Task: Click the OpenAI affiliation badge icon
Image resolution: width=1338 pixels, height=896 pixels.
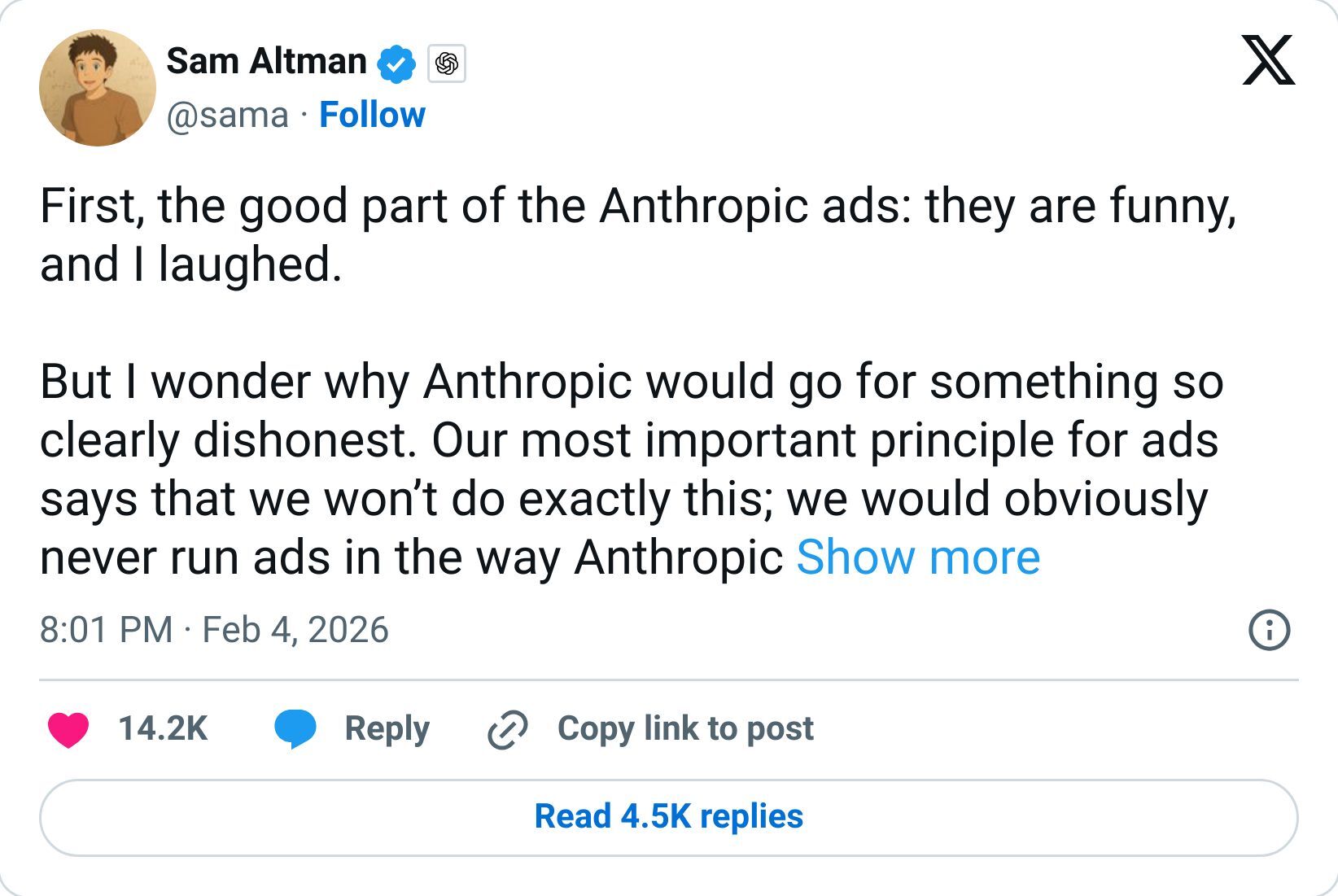Action: point(446,63)
